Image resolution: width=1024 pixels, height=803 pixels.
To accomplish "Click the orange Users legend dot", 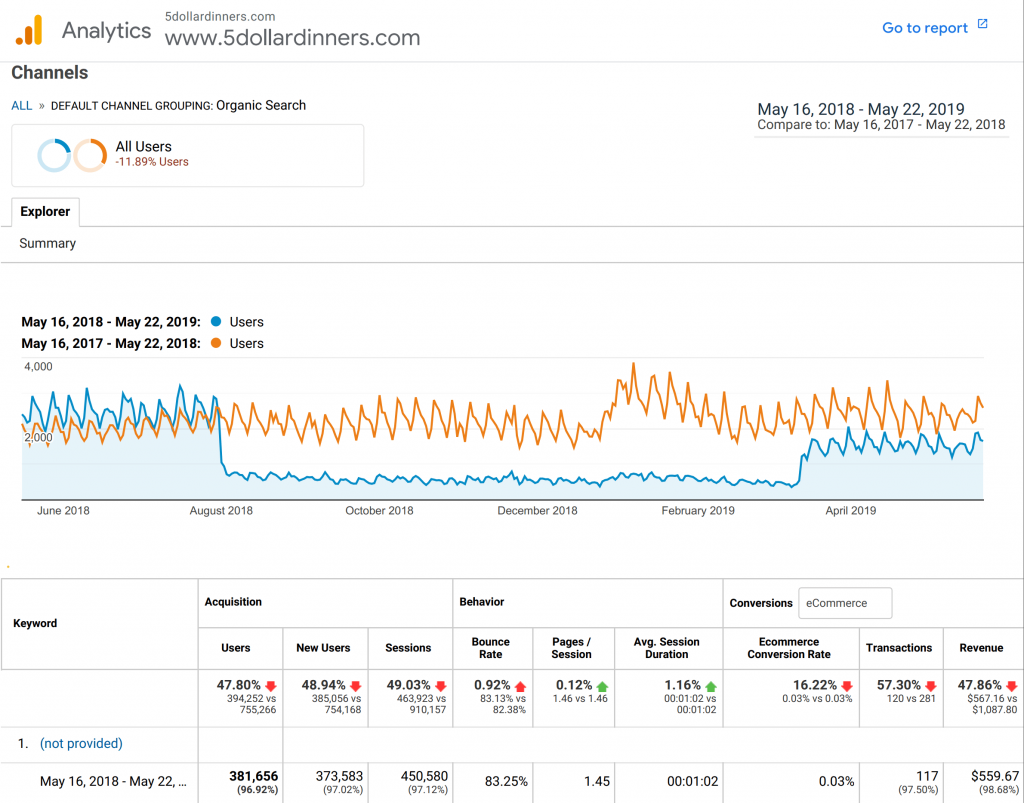I will [x=216, y=343].
